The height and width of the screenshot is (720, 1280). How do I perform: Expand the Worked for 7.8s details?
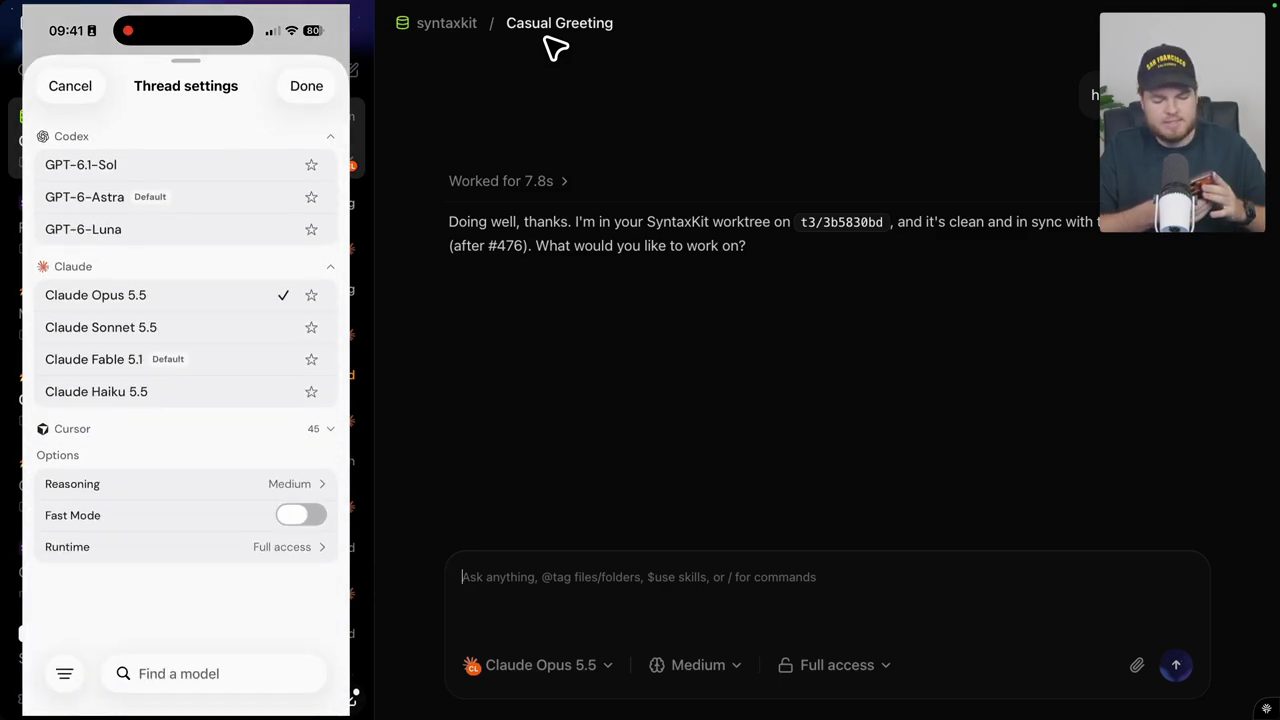coord(508,181)
